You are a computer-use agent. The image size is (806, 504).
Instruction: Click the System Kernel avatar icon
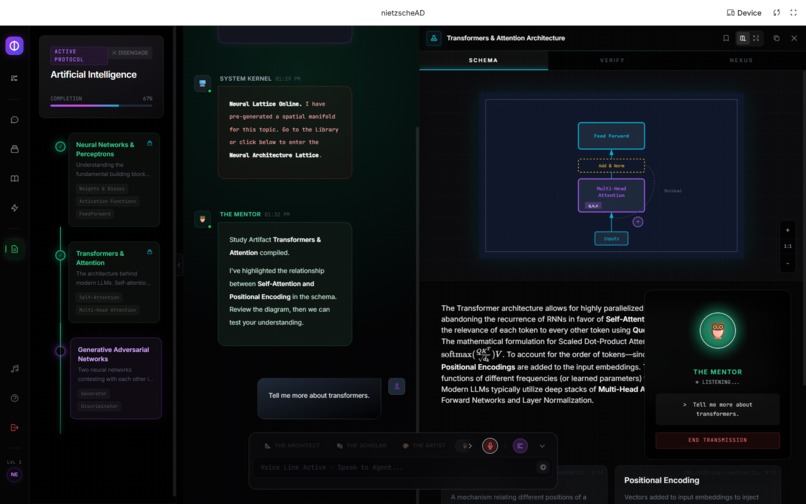tap(203, 83)
